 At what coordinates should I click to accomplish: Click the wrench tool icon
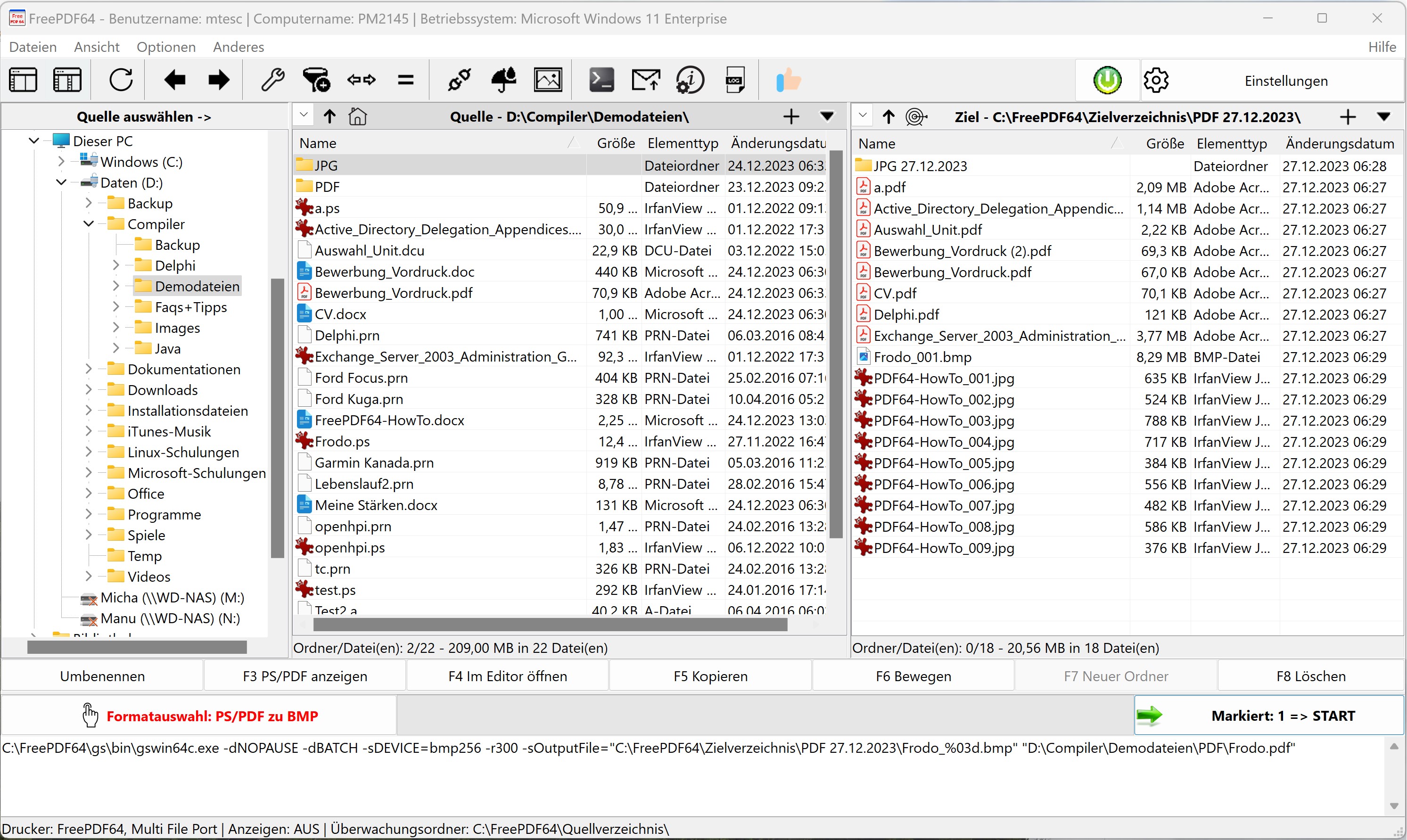click(272, 80)
